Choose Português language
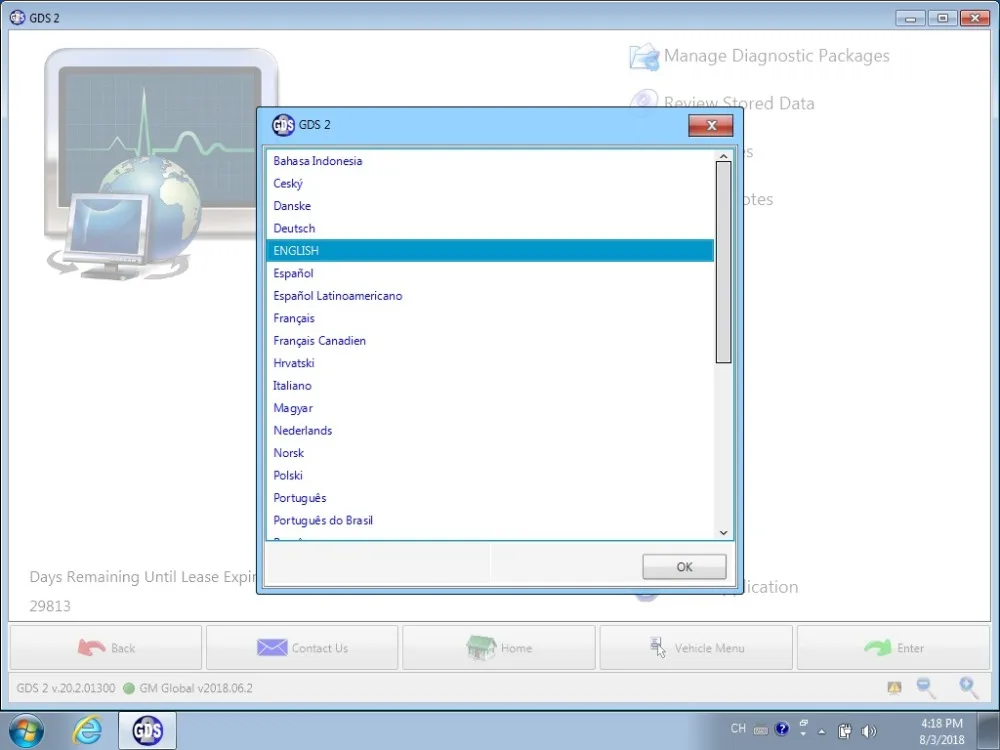This screenshot has height=750, width=1000. pos(490,497)
